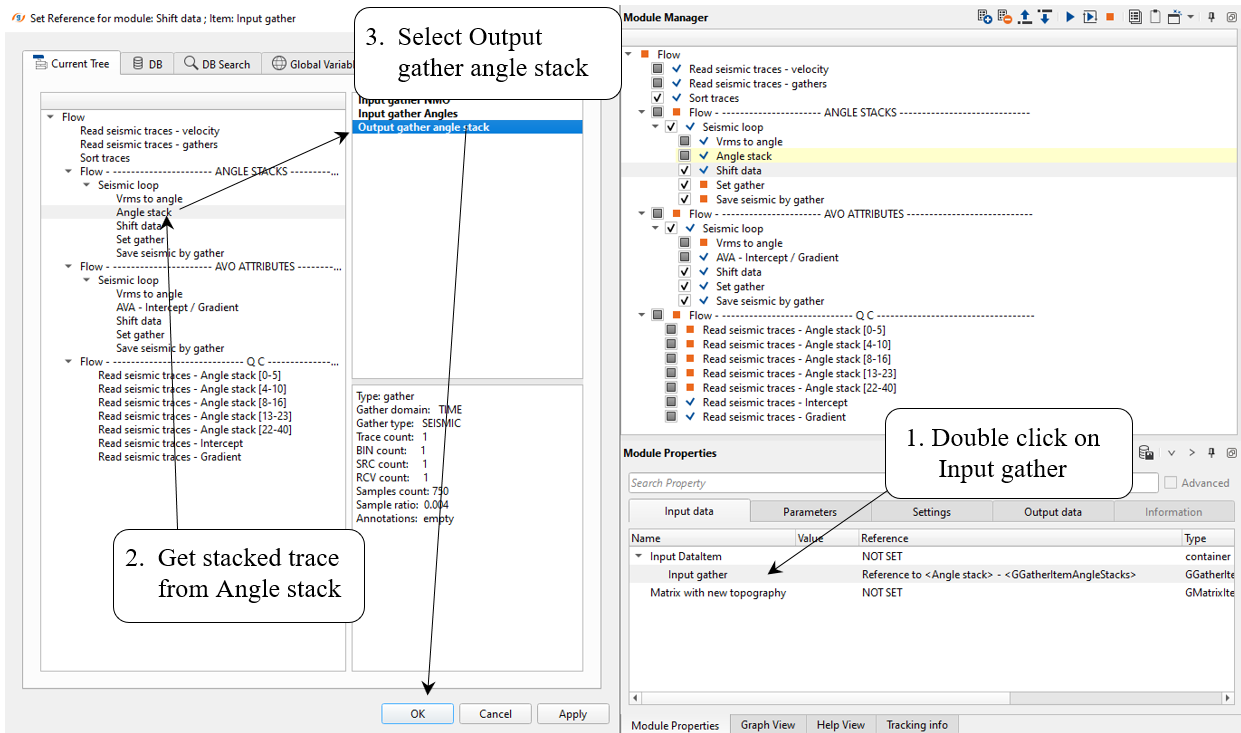Click the remove module icon with minus

pyautogui.click(x=1004, y=17)
